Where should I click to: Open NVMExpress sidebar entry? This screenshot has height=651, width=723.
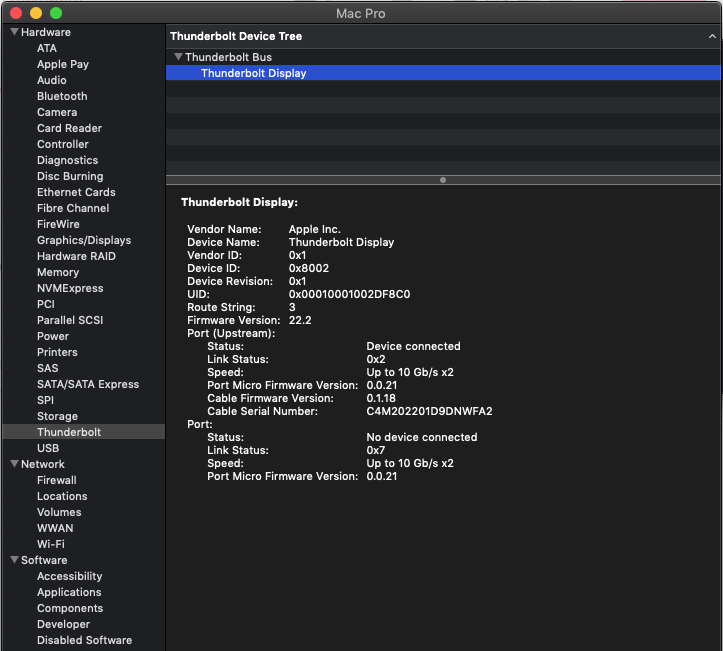click(x=70, y=288)
